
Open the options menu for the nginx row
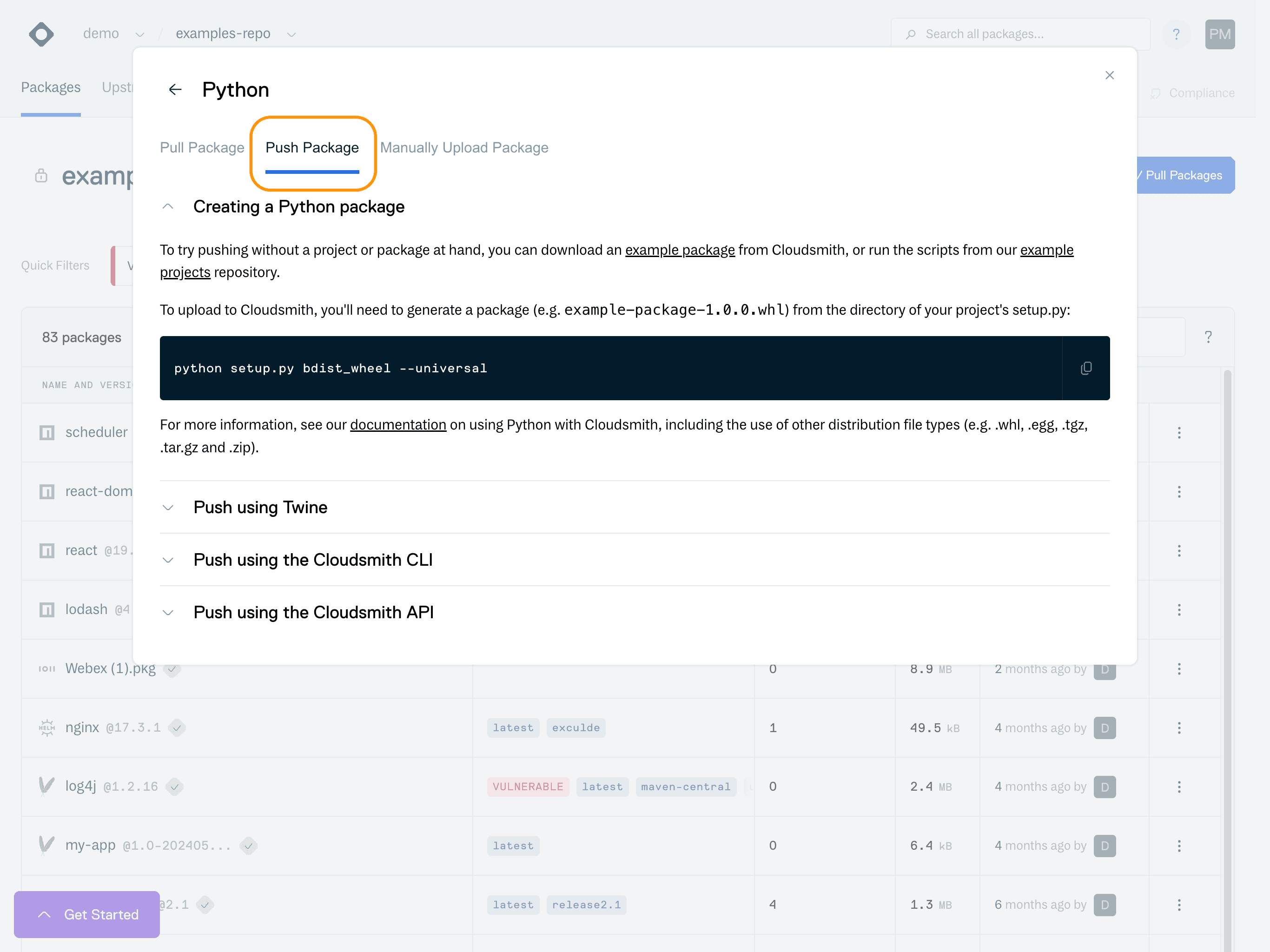[1179, 727]
